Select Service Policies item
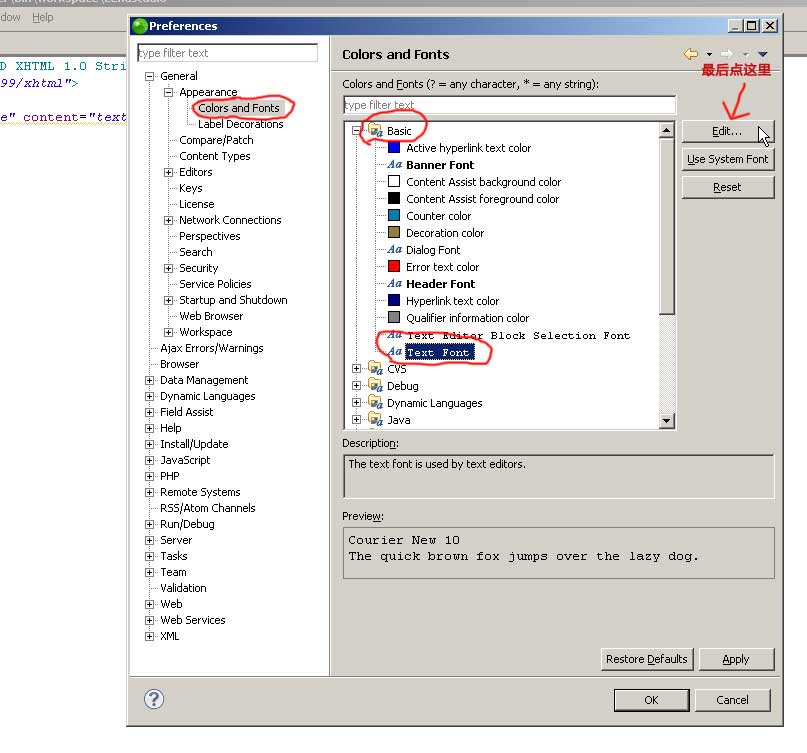Viewport: 807px width, 753px height. [215, 284]
